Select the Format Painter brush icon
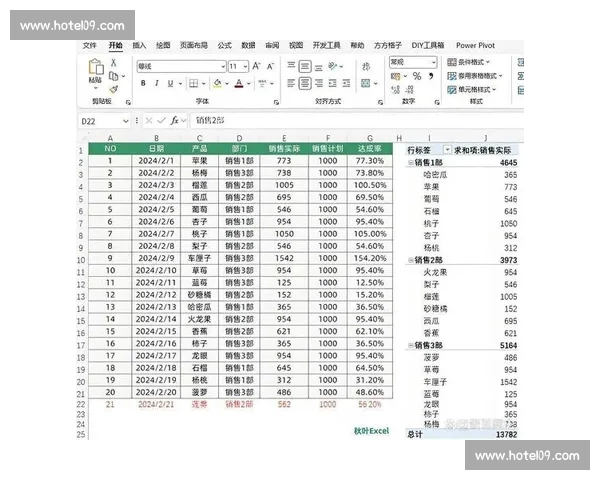This screenshot has height=480, width=600. click(114, 90)
